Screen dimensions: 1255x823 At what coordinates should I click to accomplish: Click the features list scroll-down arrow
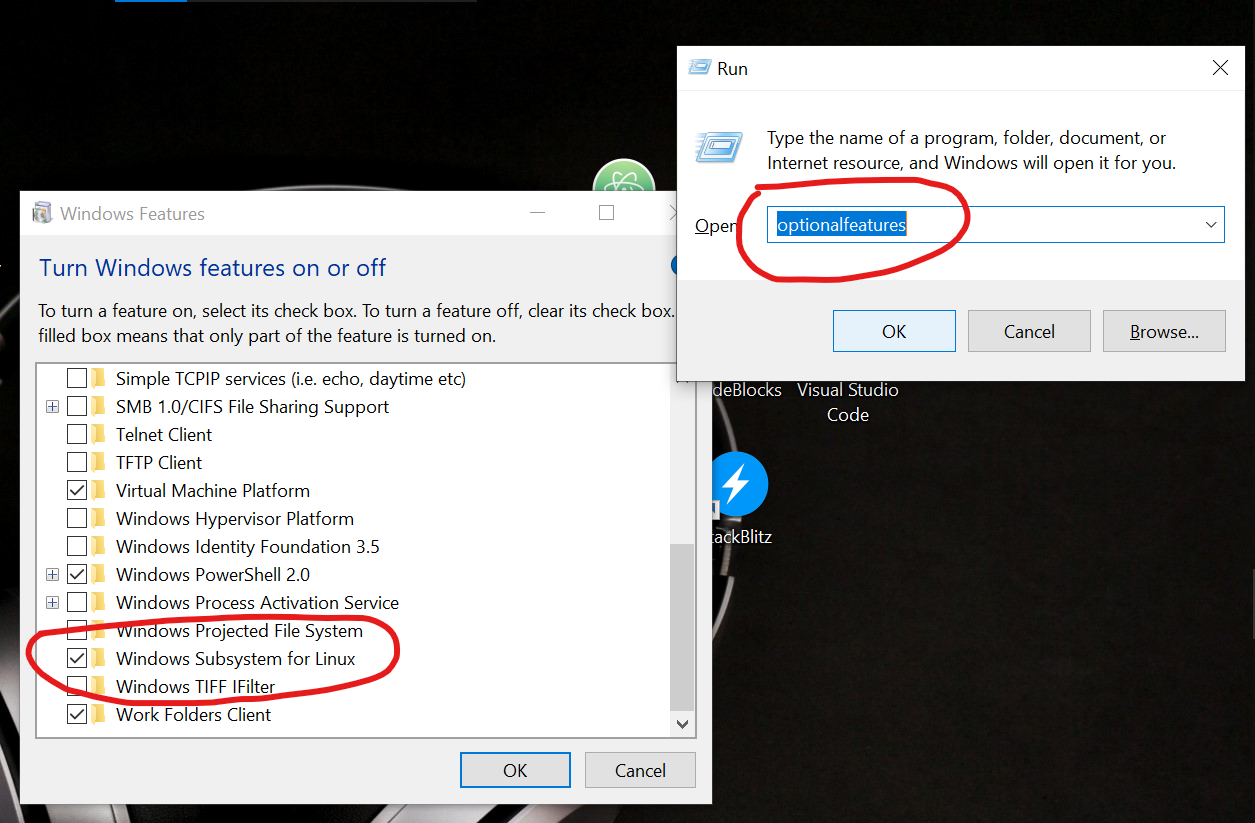(682, 724)
